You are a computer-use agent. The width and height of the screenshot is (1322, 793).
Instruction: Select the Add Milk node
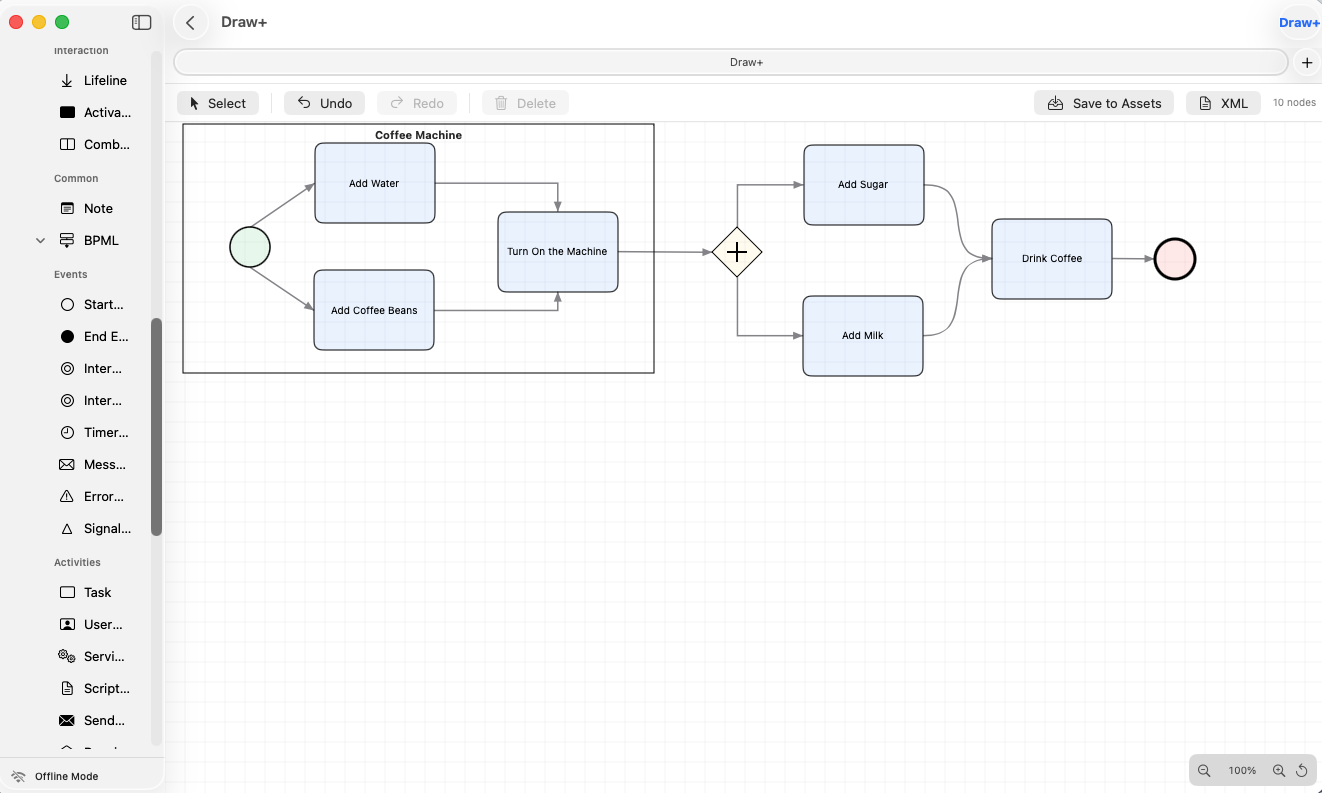[x=863, y=336]
